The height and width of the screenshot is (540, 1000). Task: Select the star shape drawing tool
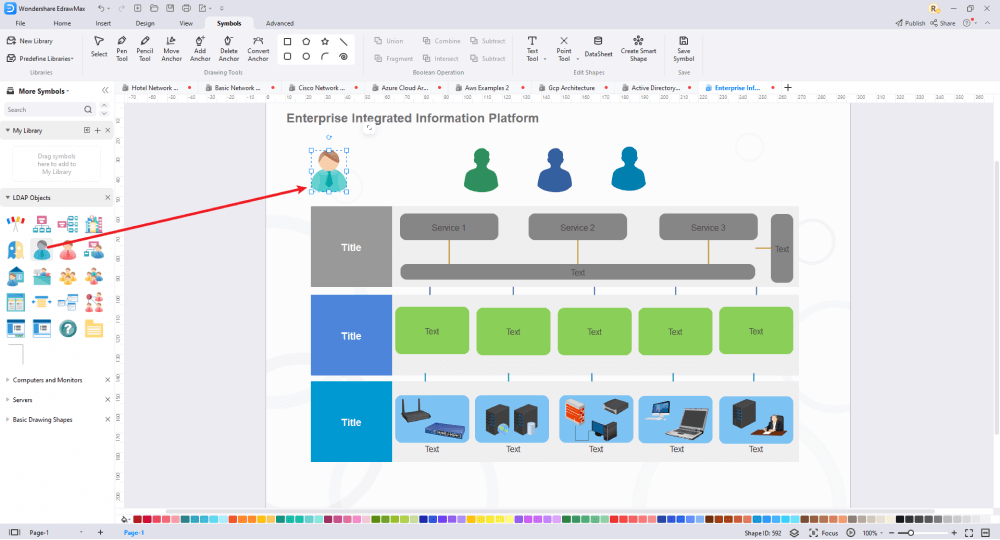[x=324, y=42]
